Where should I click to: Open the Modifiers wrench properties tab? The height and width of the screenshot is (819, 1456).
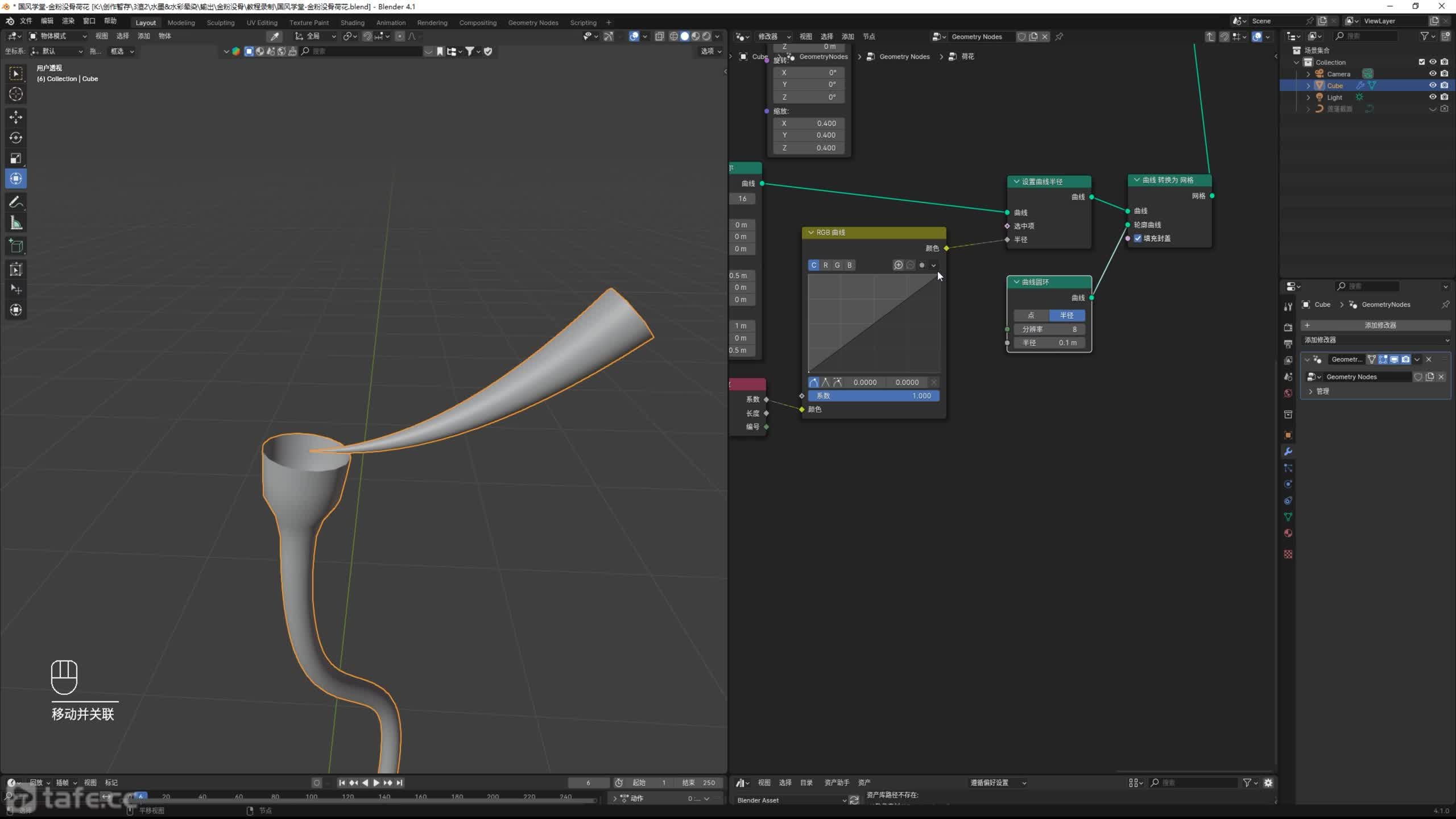click(1288, 452)
